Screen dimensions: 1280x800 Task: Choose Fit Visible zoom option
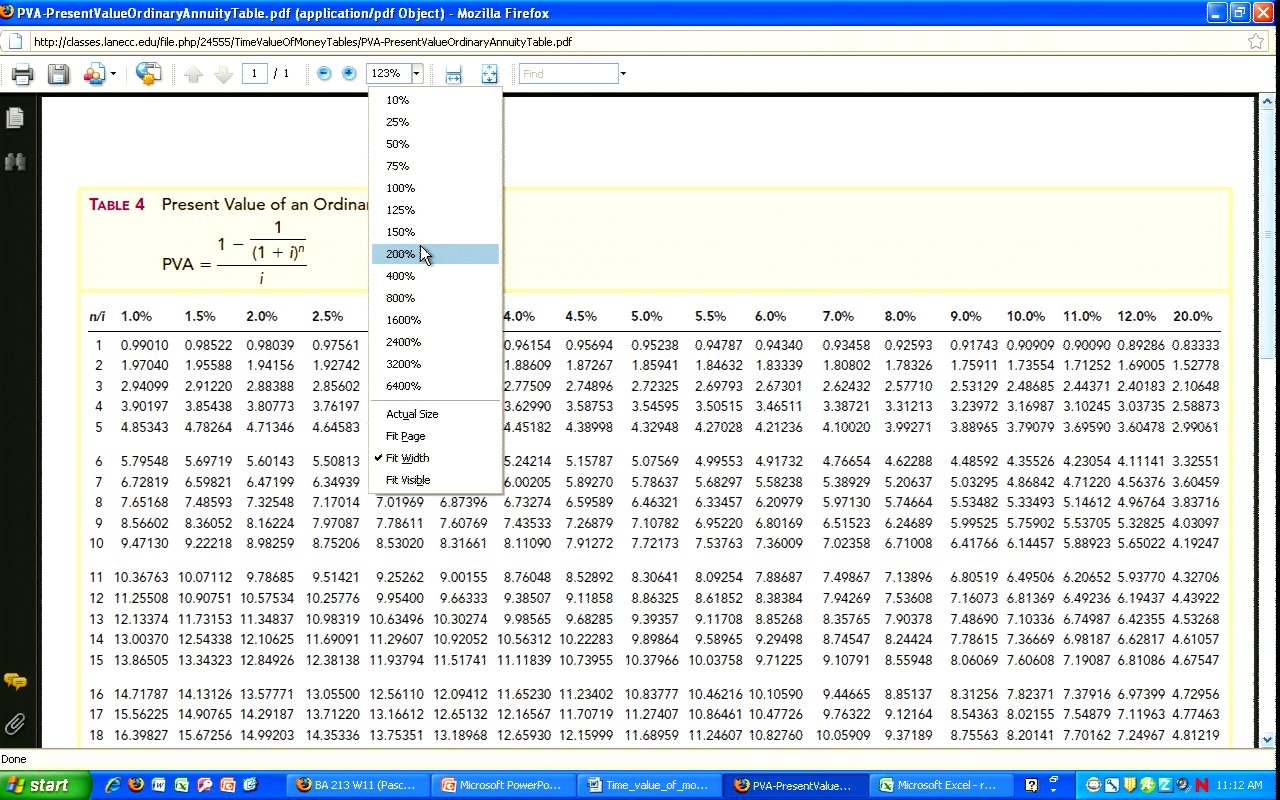point(408,480)
